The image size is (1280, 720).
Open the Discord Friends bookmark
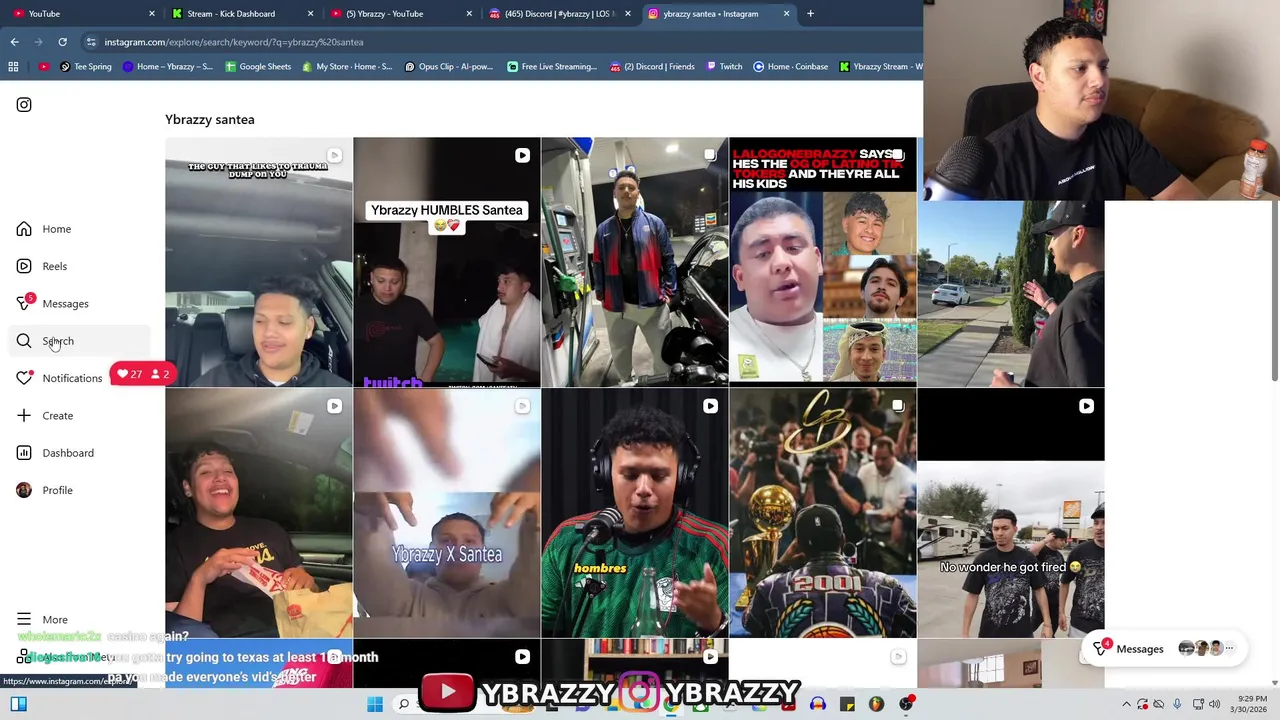click(652, 66)
